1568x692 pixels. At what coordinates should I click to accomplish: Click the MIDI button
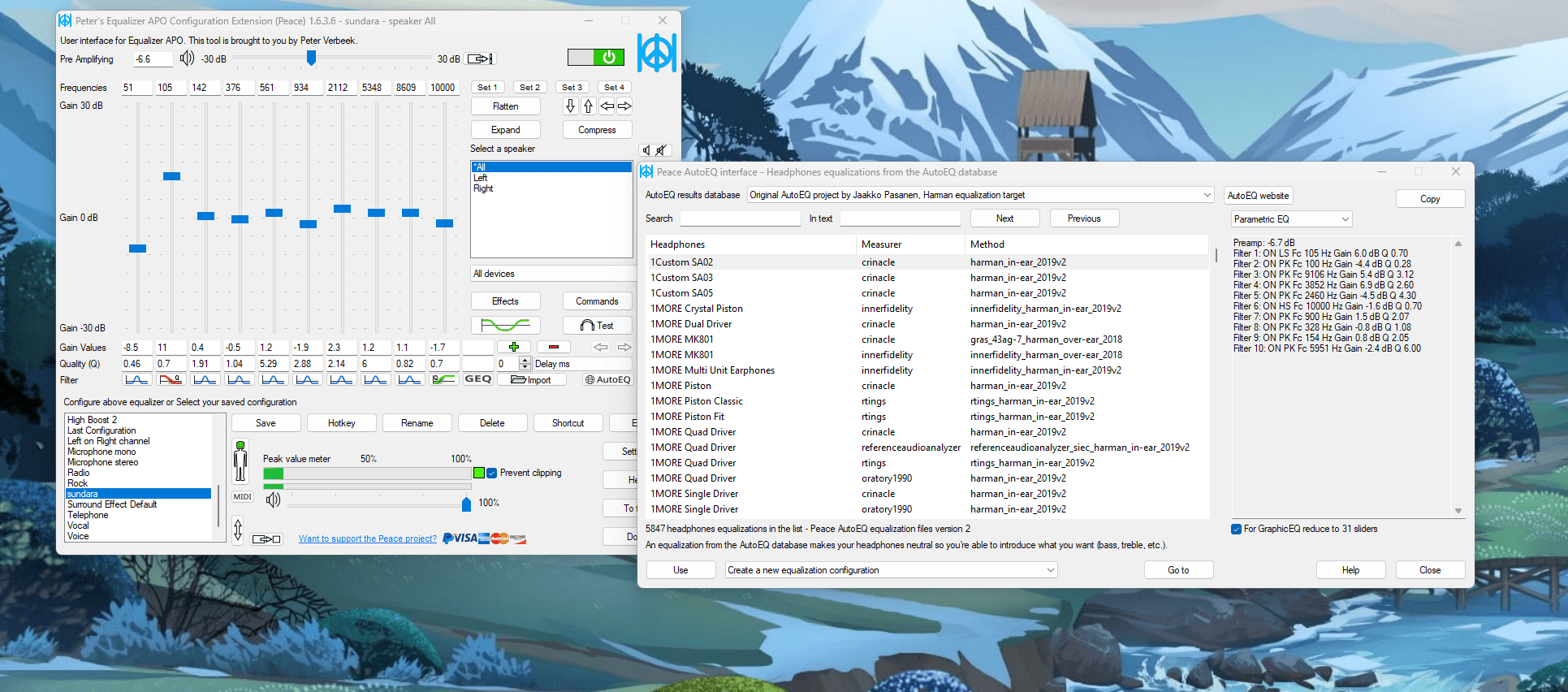click(x=242, y=496)
